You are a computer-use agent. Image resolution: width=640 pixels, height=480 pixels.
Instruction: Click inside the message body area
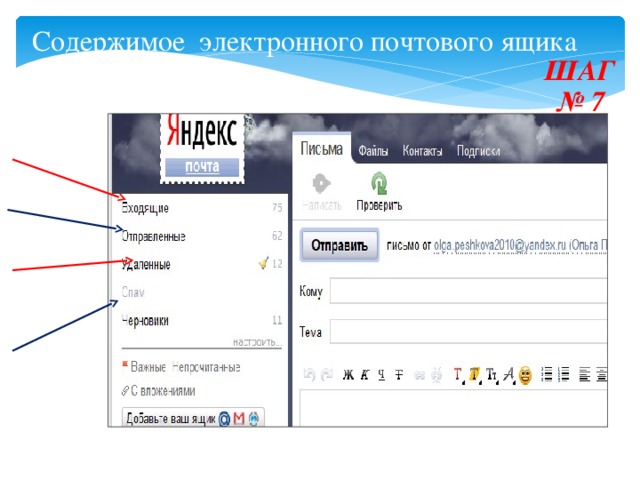point(453,408)
